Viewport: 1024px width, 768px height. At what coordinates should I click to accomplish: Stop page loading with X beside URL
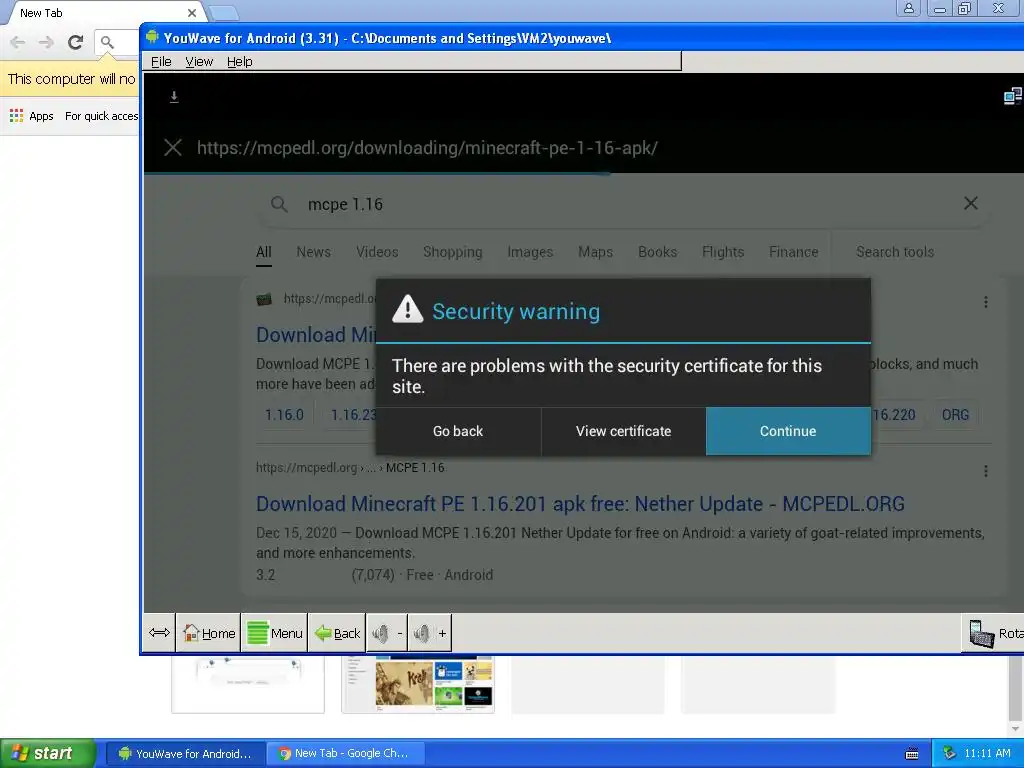click(173, 148)
